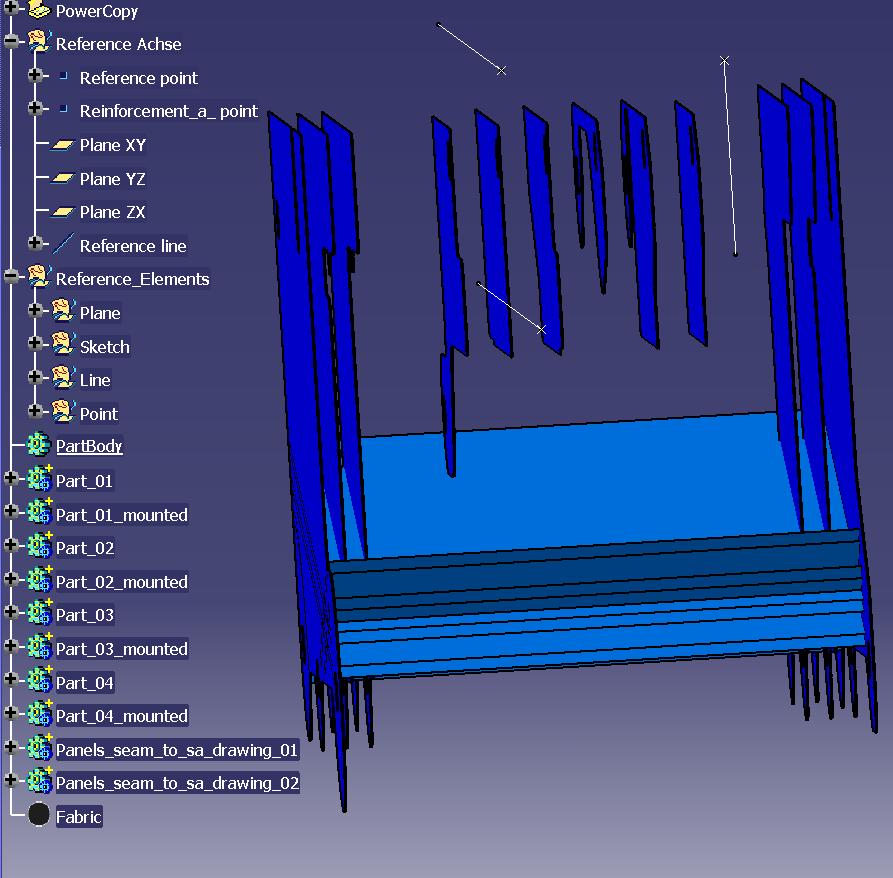Expand the Part_03_mounted node
The width and height of the screenshot is (893, 878).
click(10, 646)
